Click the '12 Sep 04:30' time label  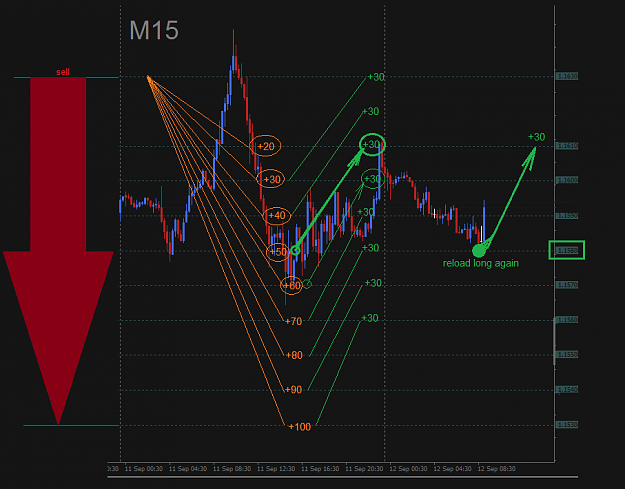point(452,469)
